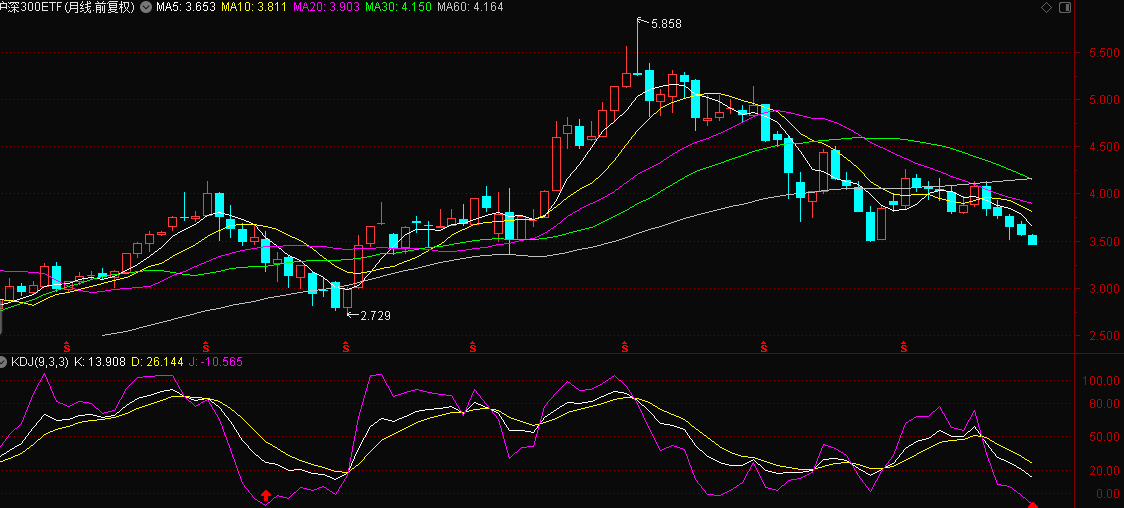Click the first red S marker on left
Image resolution: width=1124 pixels, height=508 pixels.
68,346
